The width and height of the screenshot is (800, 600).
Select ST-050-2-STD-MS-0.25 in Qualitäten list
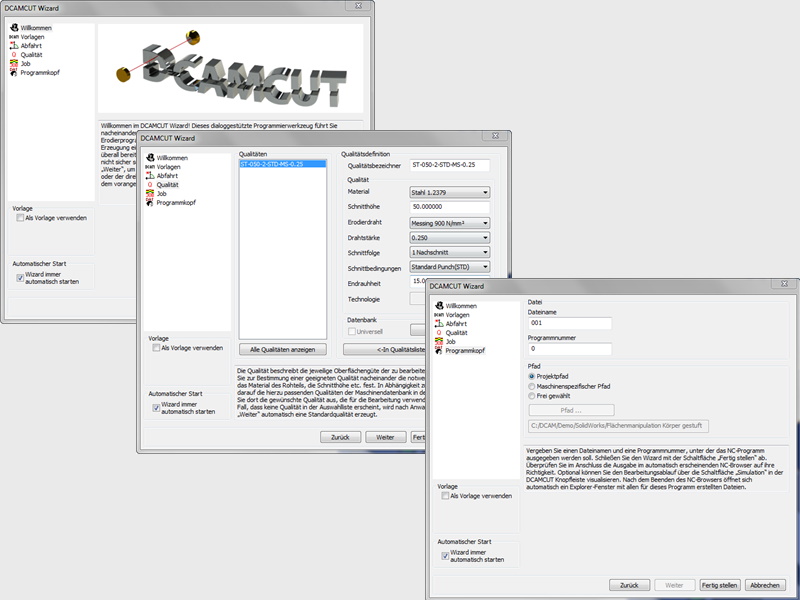pyautogui.click(x=283, y=164)
